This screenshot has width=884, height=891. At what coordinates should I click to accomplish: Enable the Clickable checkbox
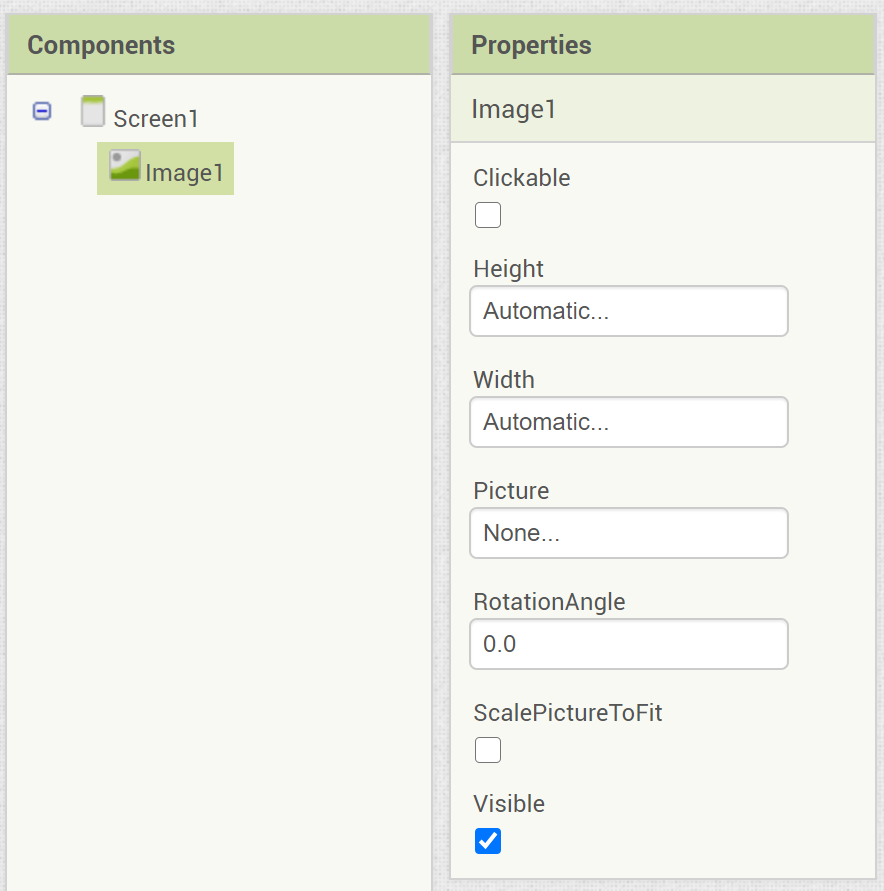click(488, 215)
